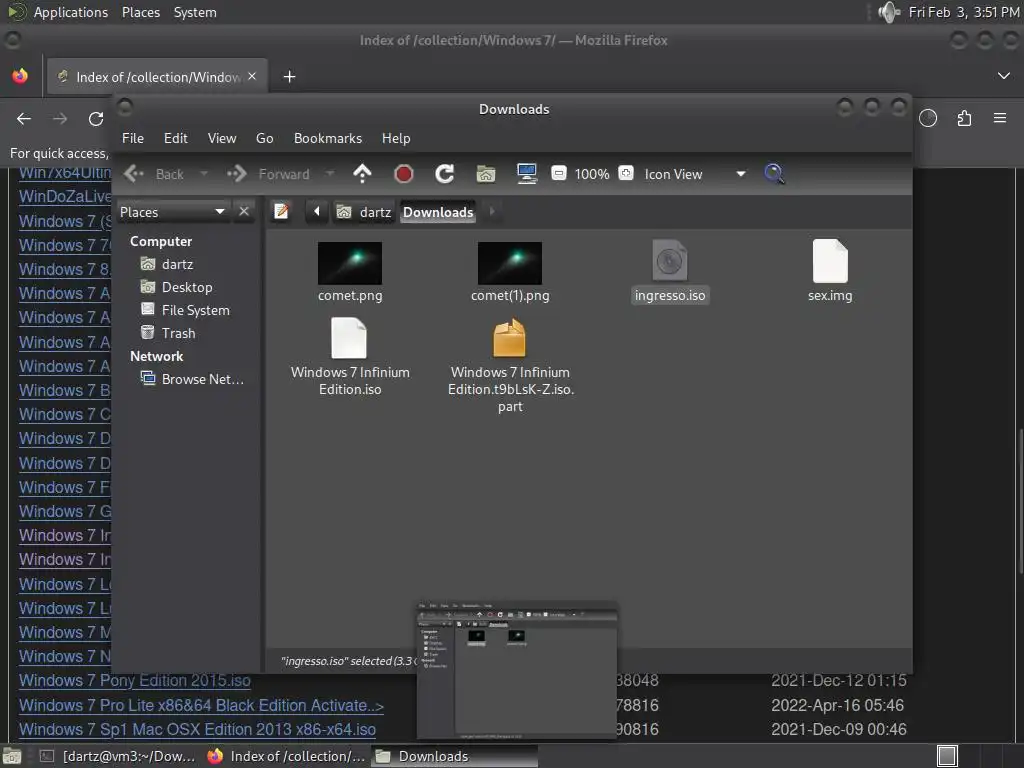This screenshot has width=1024, height=768.
Task: Open the Places menu in top panel
Action: 141,12
